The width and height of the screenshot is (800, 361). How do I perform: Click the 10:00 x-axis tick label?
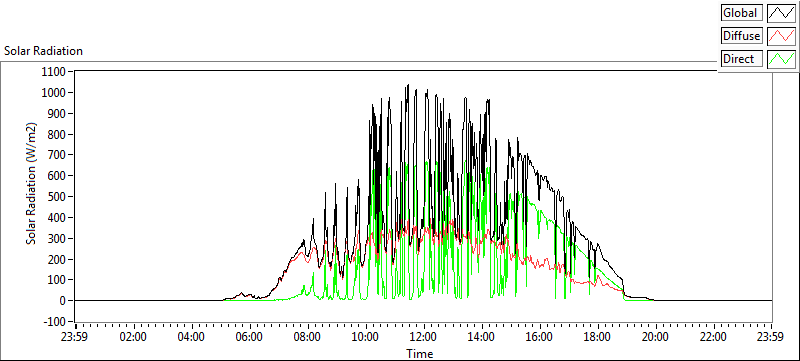[x=365, y=337]
